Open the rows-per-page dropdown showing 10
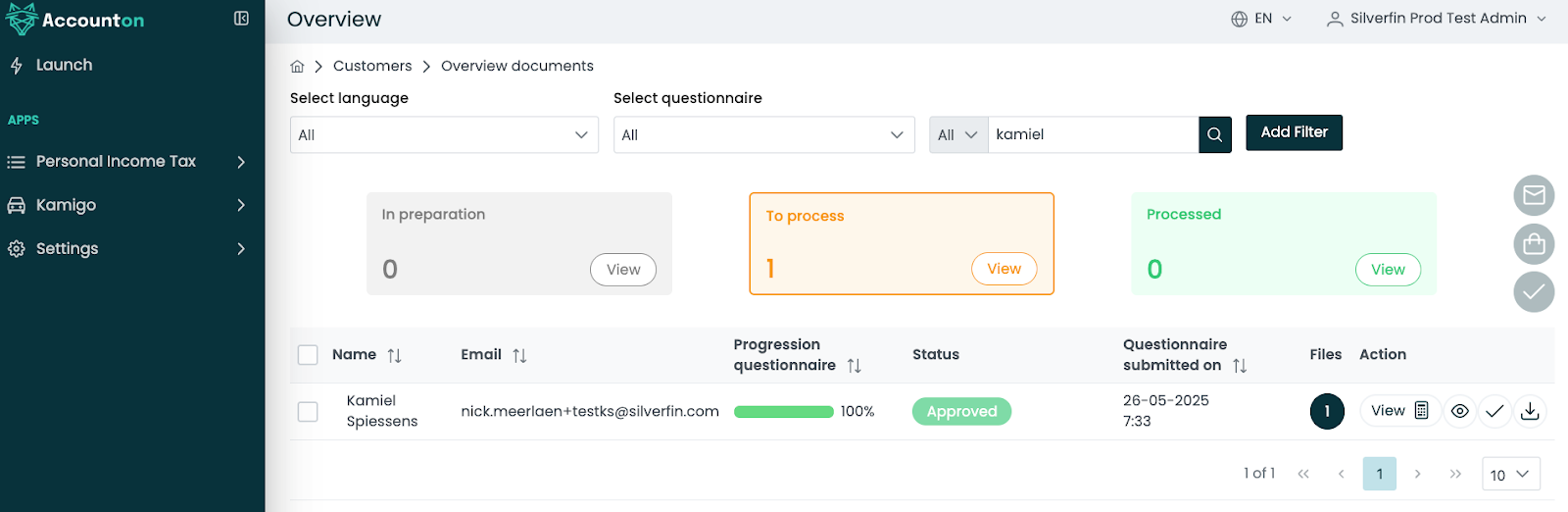 (1510, 474)
